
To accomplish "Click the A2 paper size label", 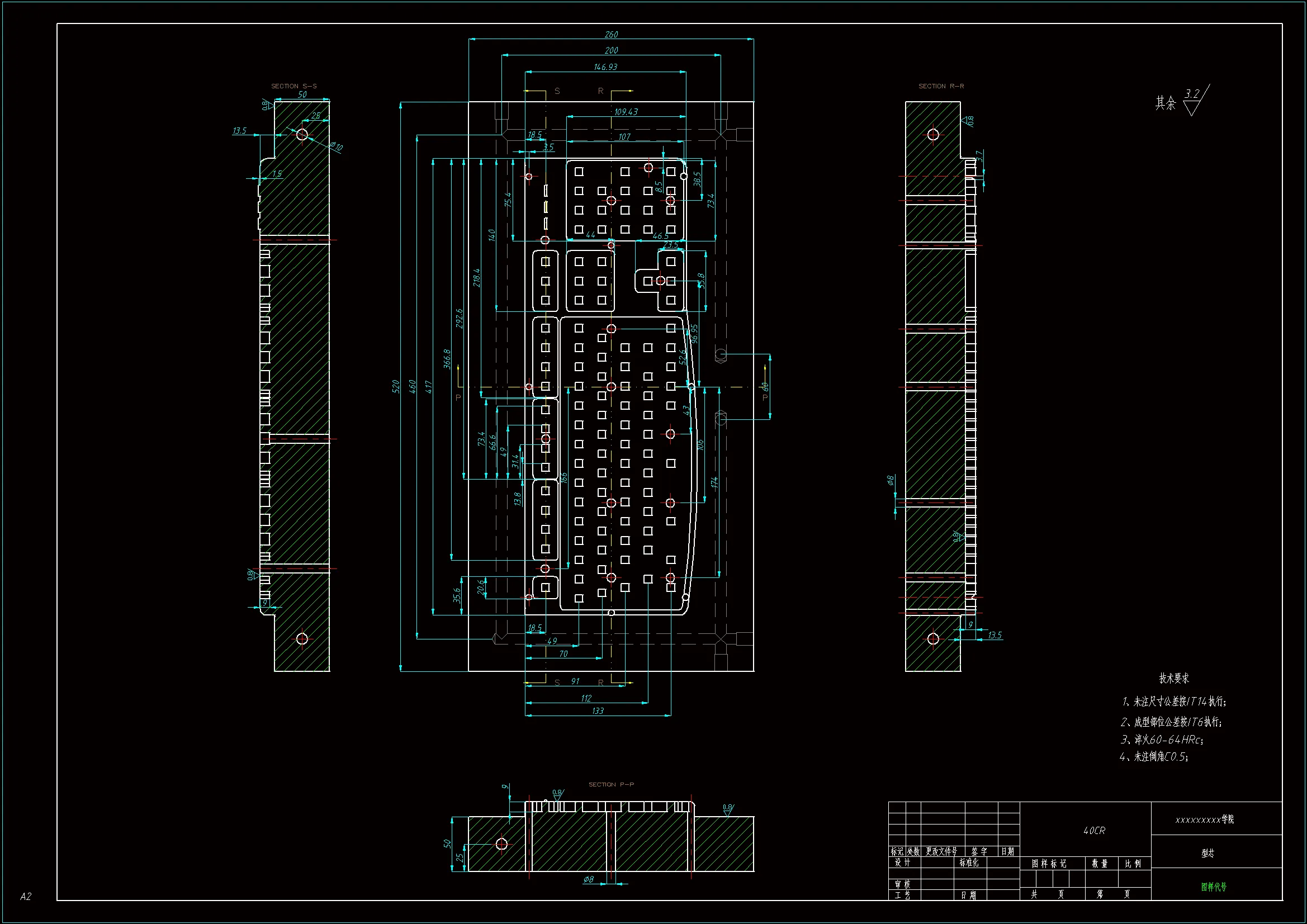I will coord(26,896).
